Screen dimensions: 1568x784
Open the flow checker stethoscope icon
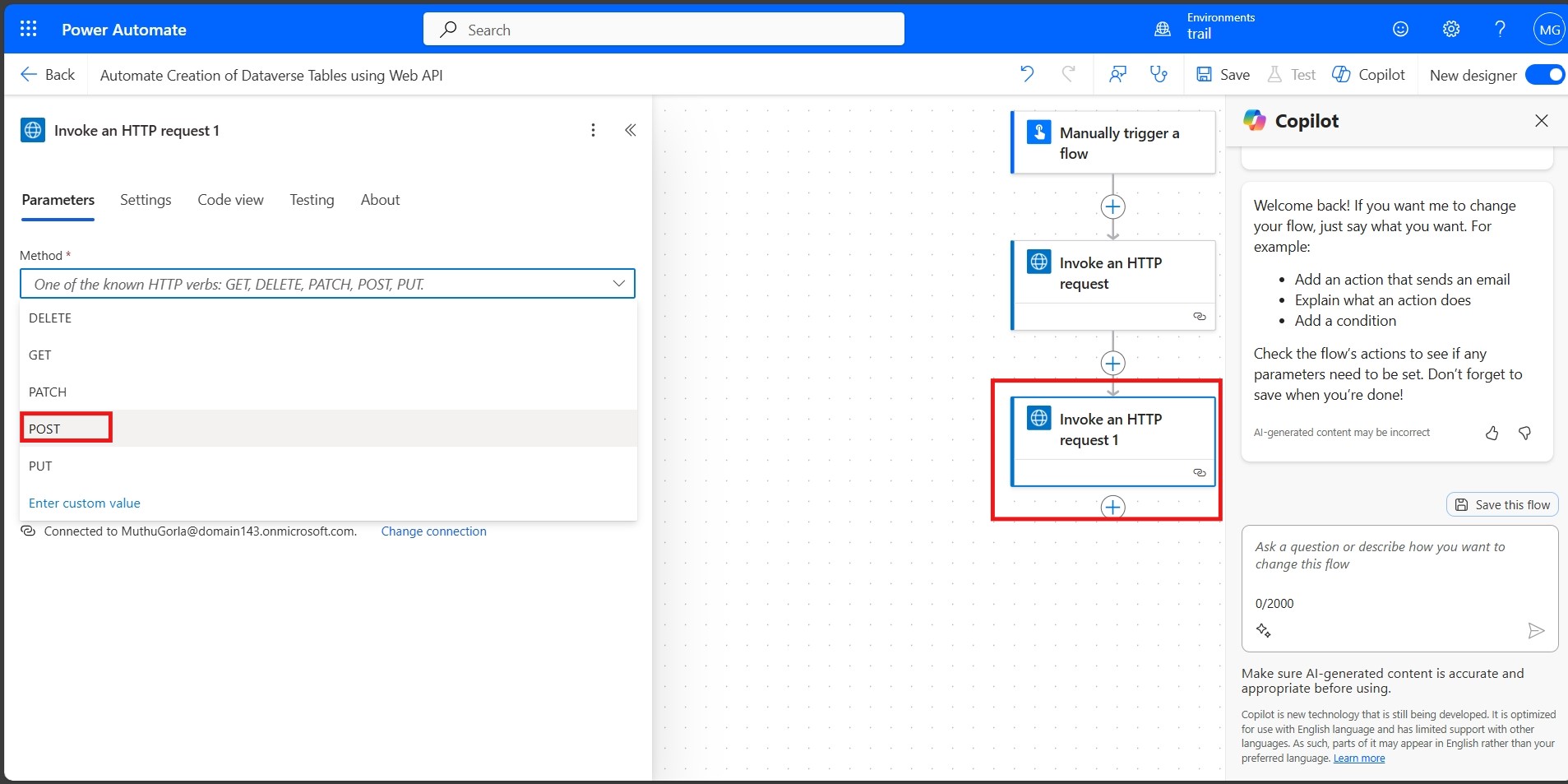[x=1159, y=75]
